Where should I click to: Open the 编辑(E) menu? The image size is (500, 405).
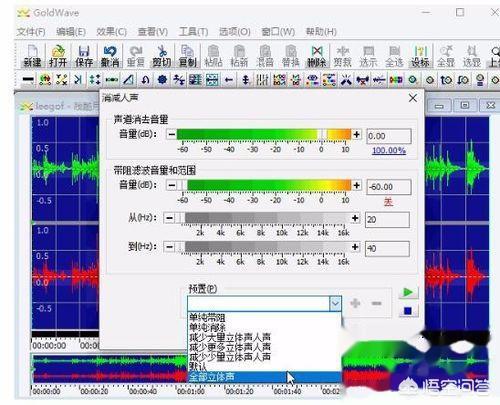coord(71,32)
